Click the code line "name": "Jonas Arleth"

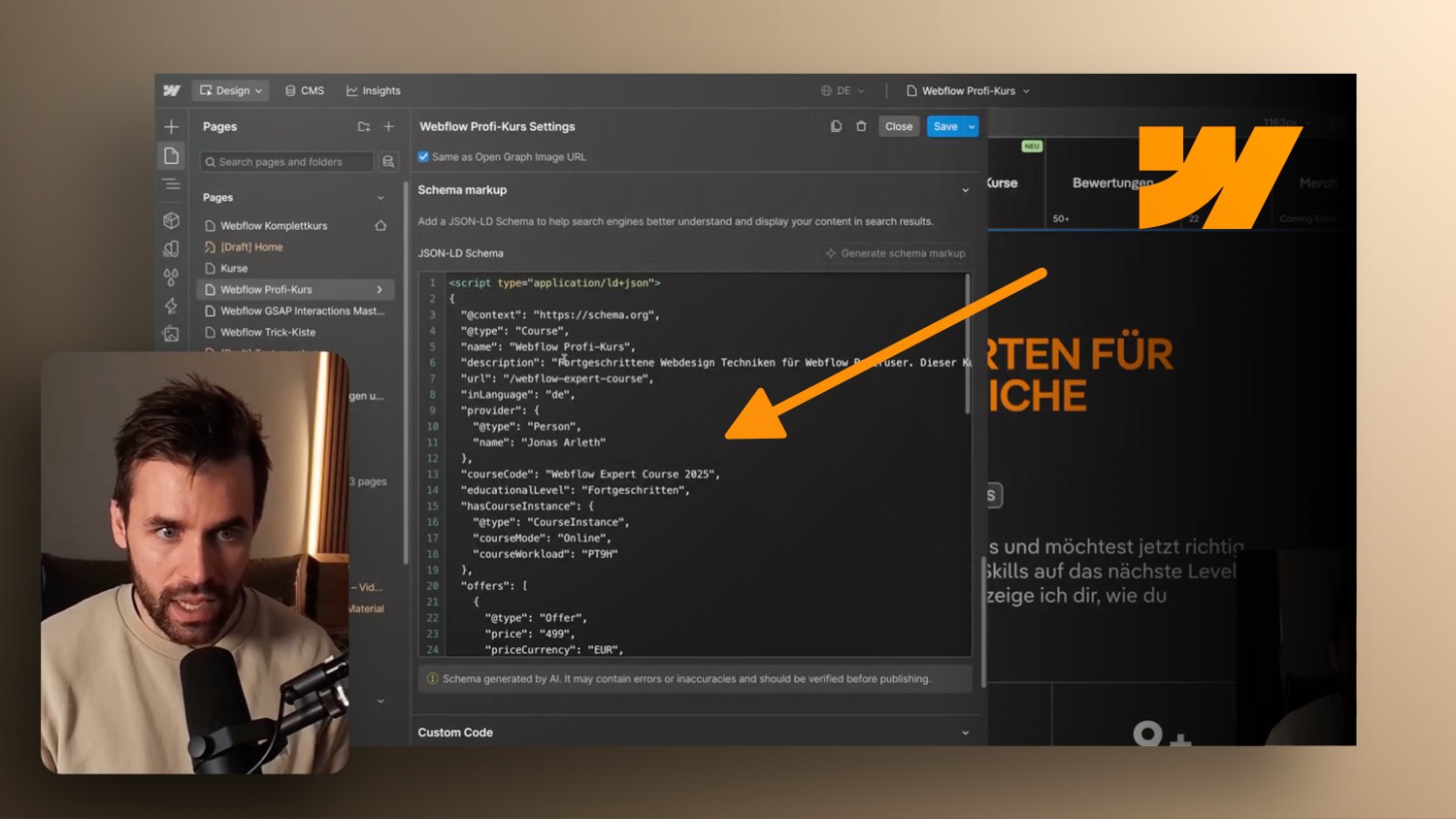pyautogui.click(x=539, y=442)
